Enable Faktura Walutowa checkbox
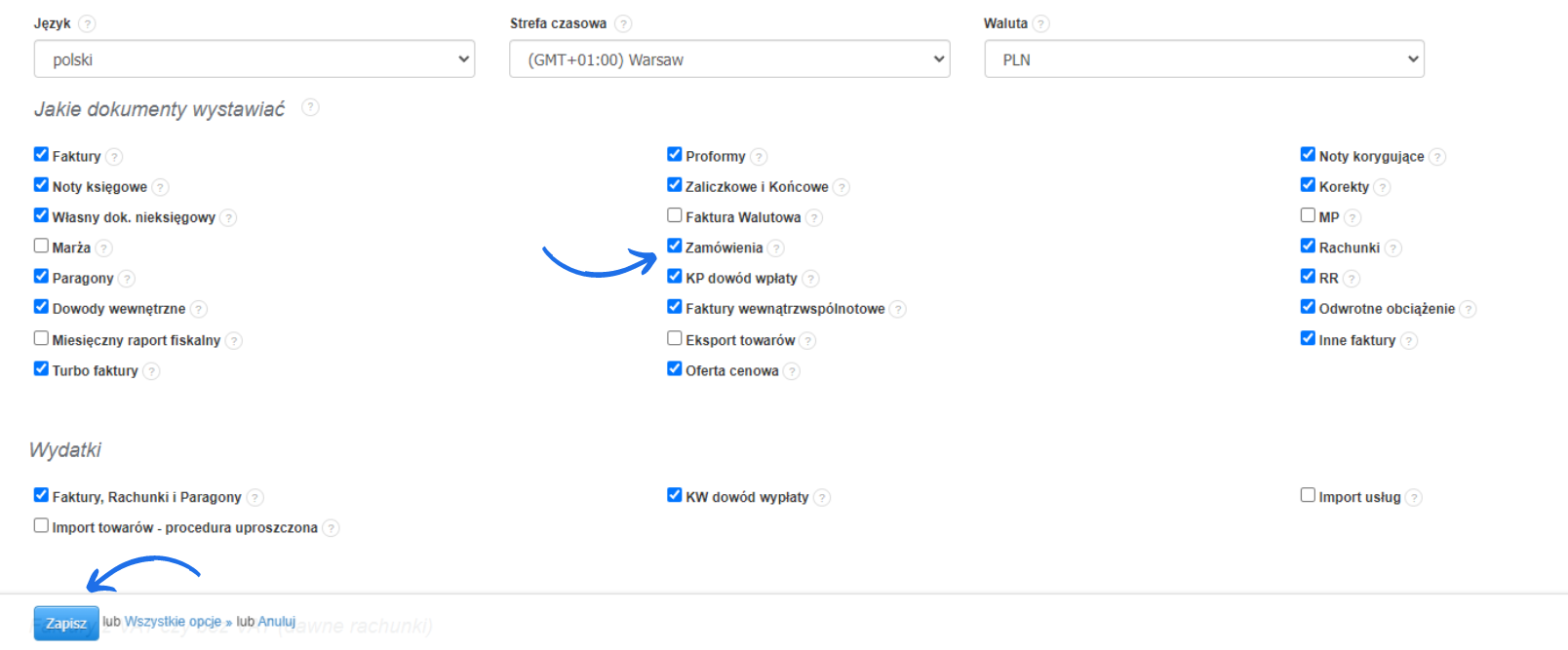 [675, 215]
